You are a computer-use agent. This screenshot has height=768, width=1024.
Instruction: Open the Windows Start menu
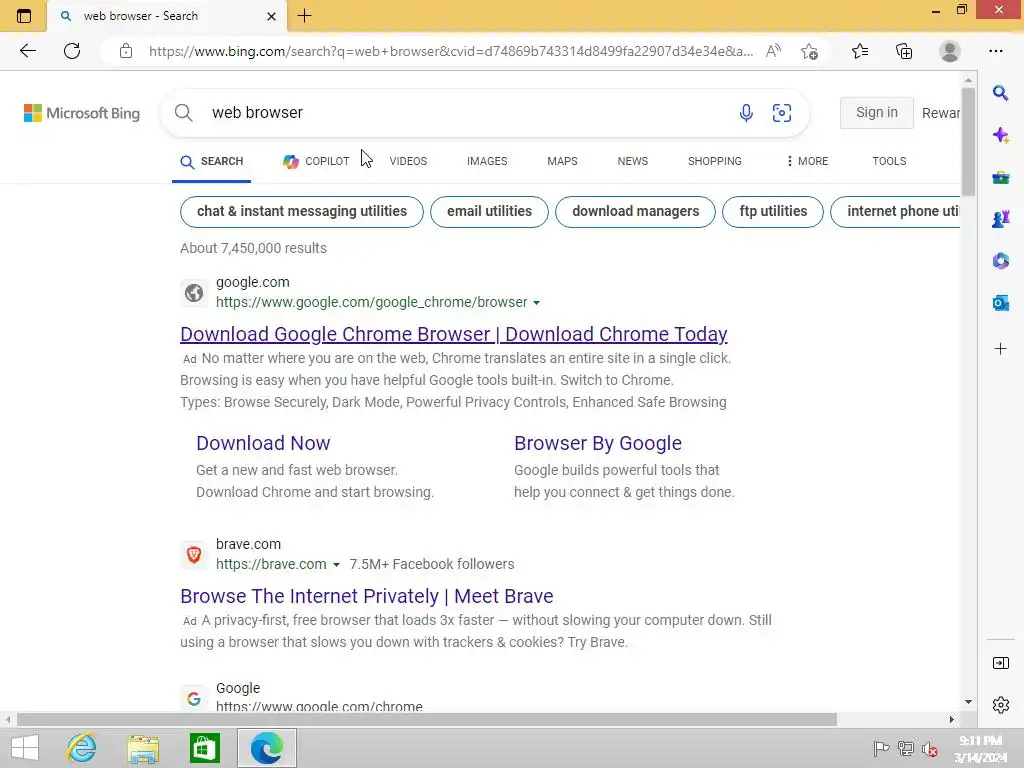(25, 748)
